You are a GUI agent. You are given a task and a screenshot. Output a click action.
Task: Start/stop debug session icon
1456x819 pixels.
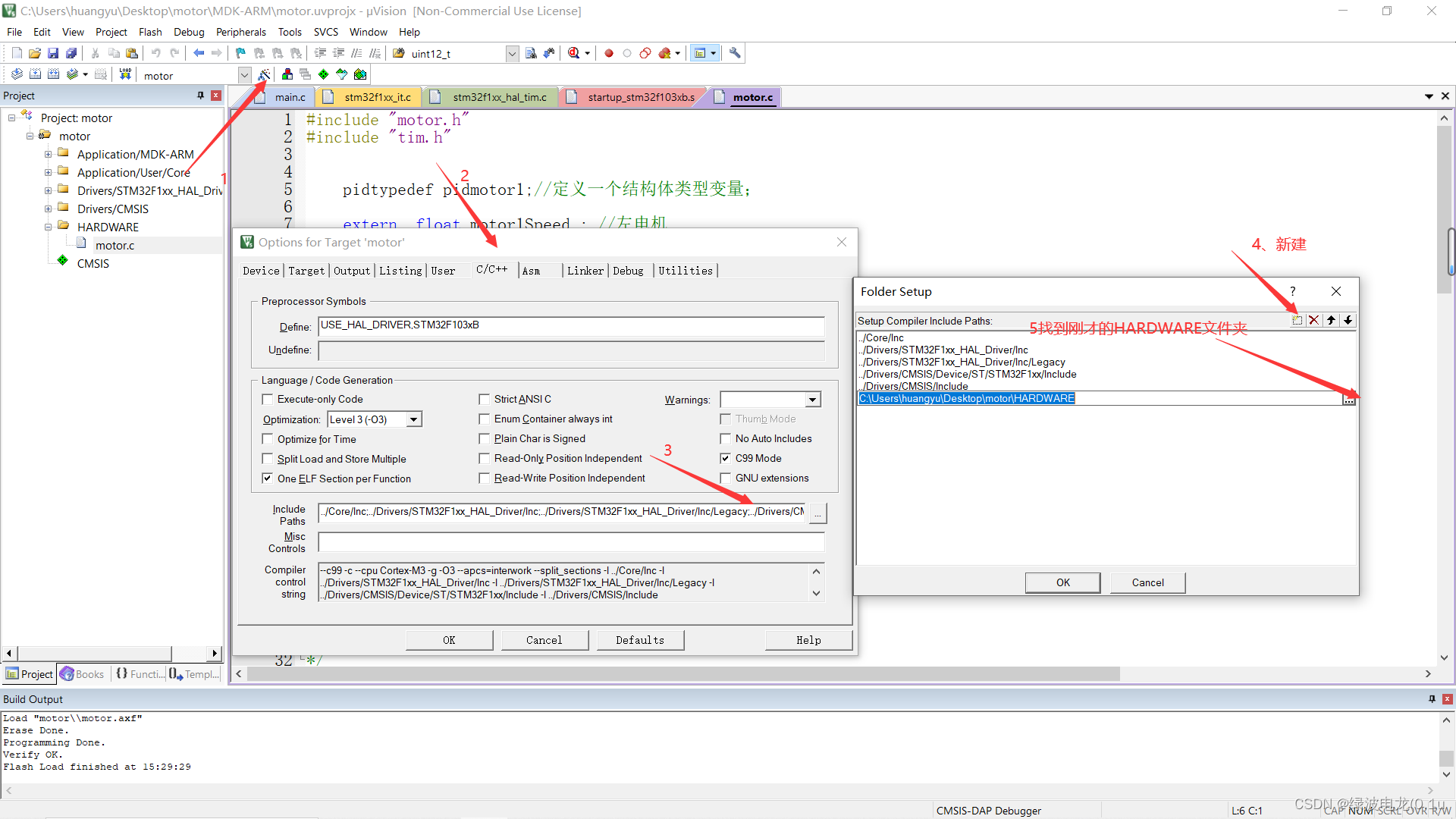[x=574, y=53]
